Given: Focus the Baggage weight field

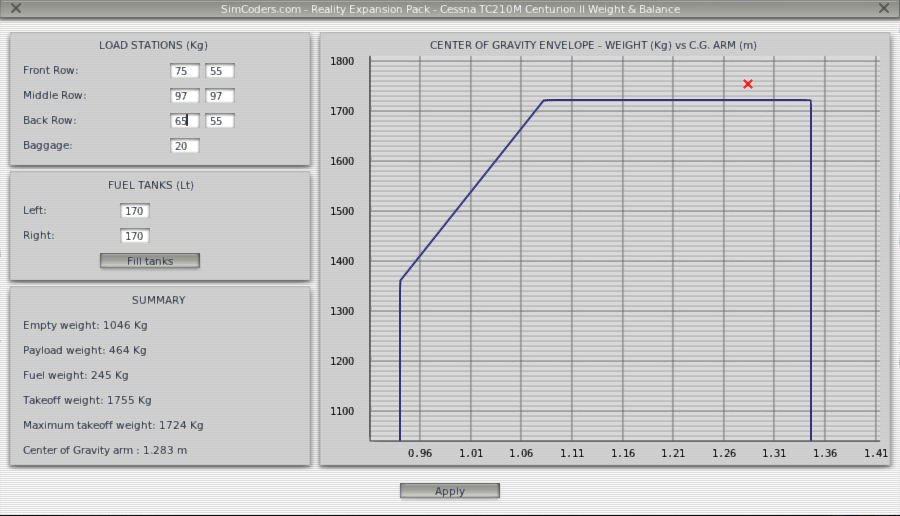Looking at the screenshot, I should [185, 146].
